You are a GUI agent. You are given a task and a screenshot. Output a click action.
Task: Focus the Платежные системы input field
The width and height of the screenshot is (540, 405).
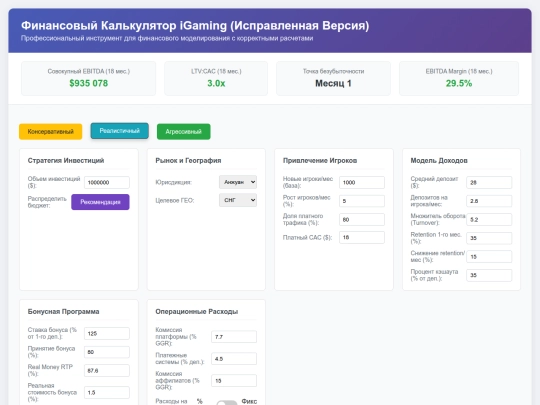tap(234, 359)
